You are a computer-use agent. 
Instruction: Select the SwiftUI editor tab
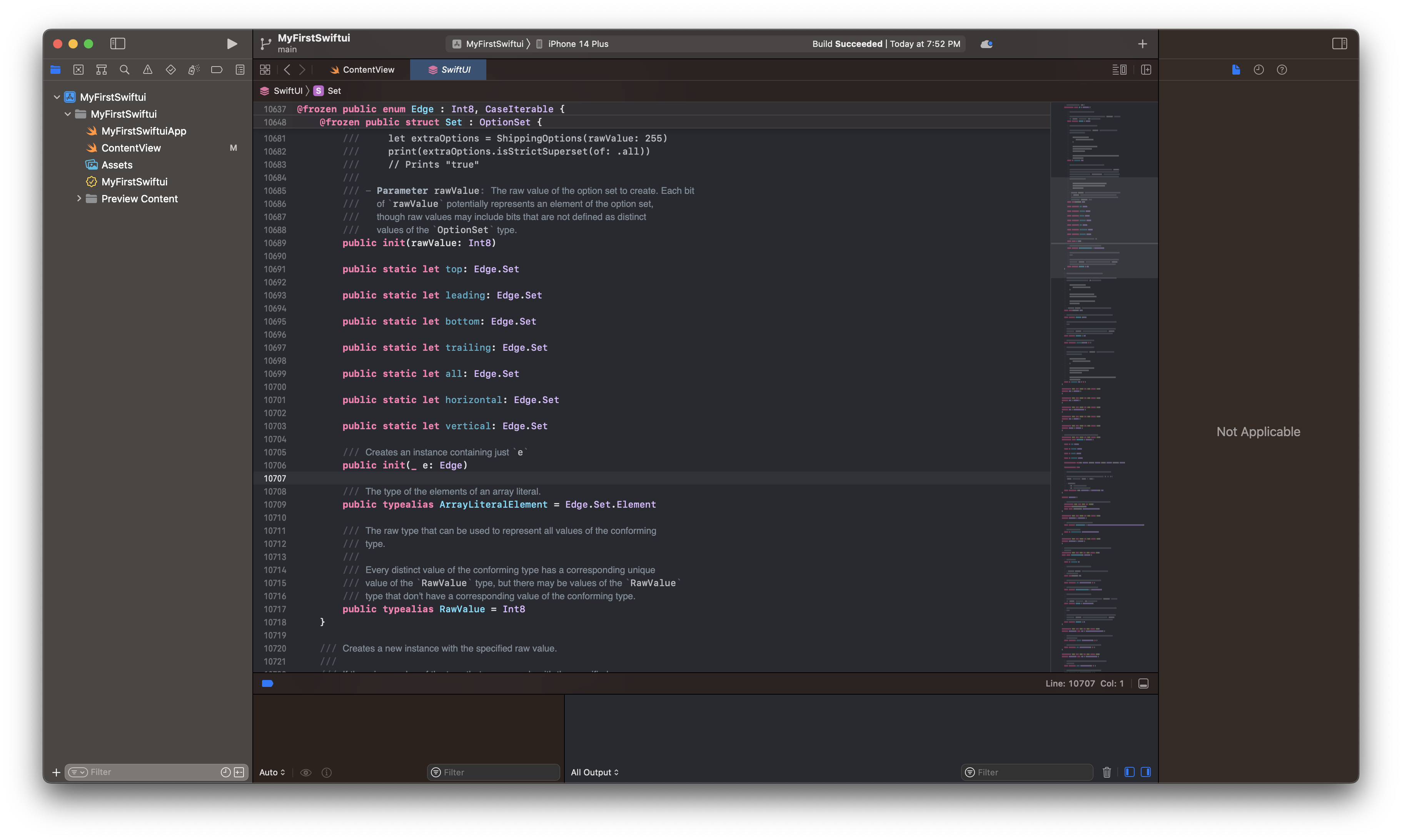click(x=449, y=70)
